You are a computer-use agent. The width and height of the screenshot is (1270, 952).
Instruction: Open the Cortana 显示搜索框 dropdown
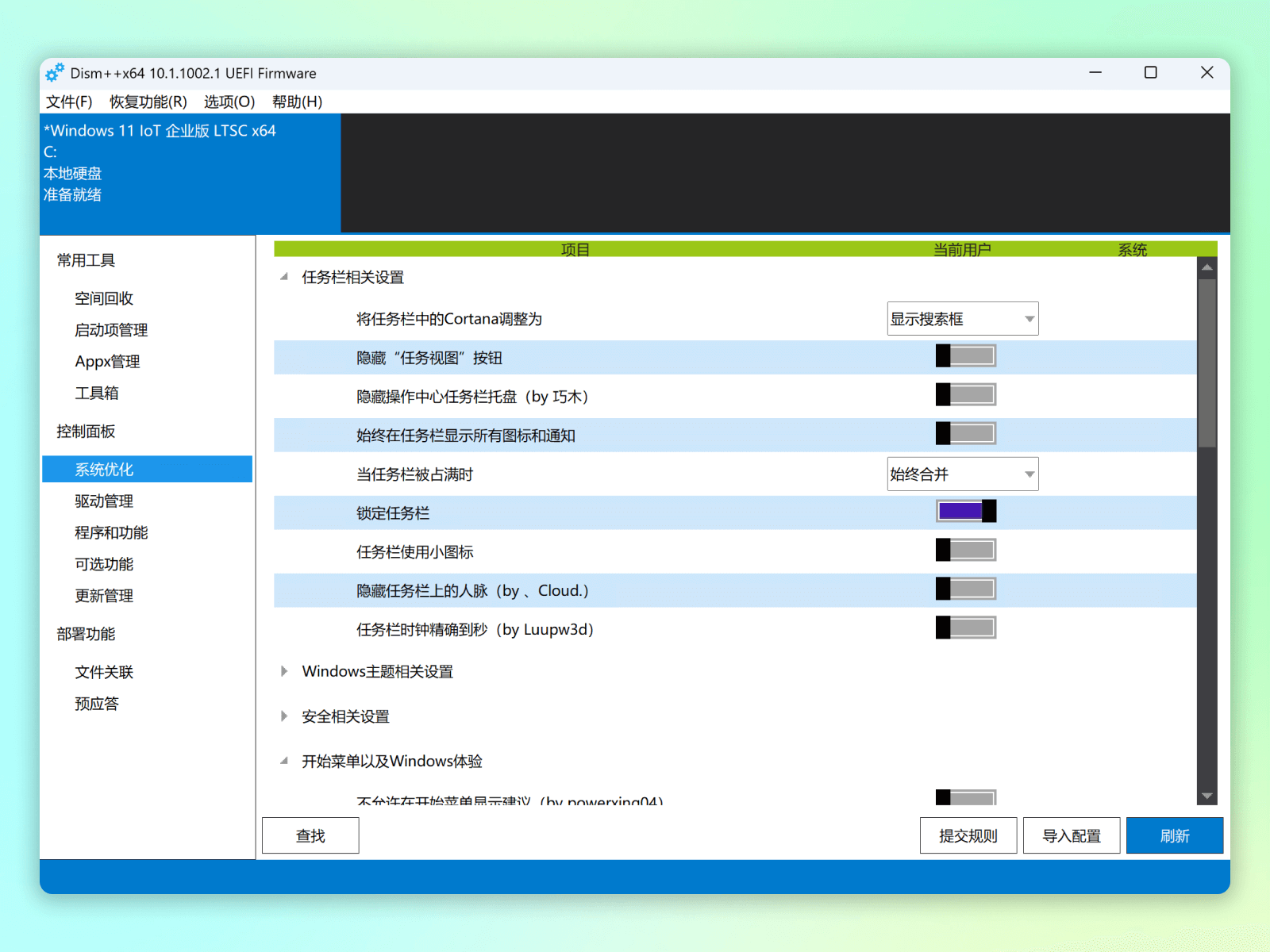point(962,319)
